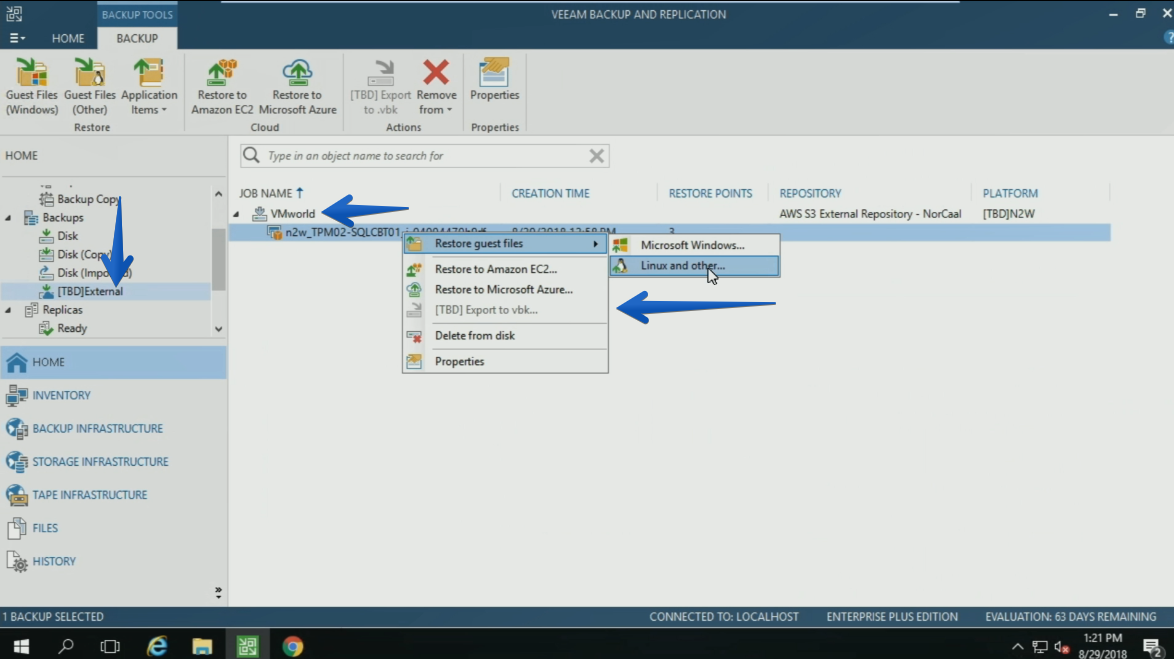This screenshot has width=1174, height=659.
Task: Open TAPE INFRASTRUCTURE view
Action: click(x=114, y=494)
